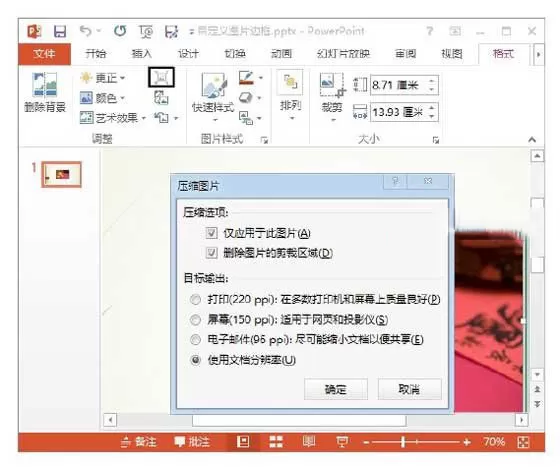Image resolution: width=560 pixels, height=467 pixels.
Task: Click zoom in plus button
Action: (x=467, y=443)
